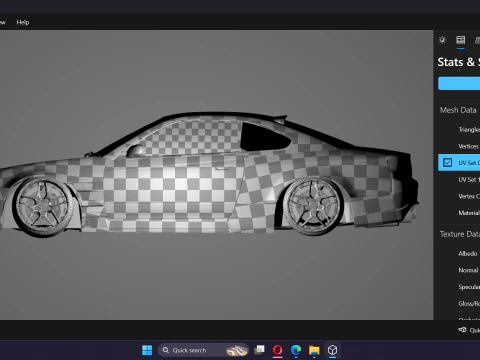Choose the Normal texture view
This screenshot has height=360, width=480.
(x=459, y=270)
